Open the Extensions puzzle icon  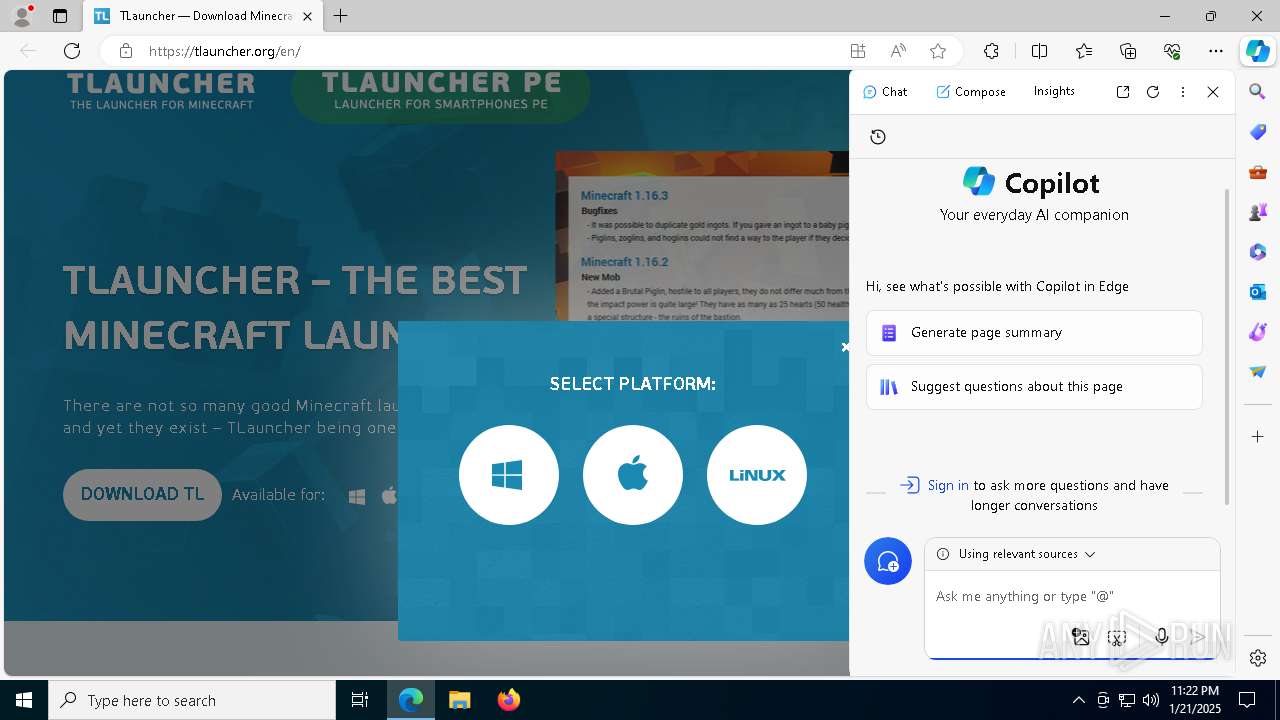pyautogui.click(x=991, y=51)
